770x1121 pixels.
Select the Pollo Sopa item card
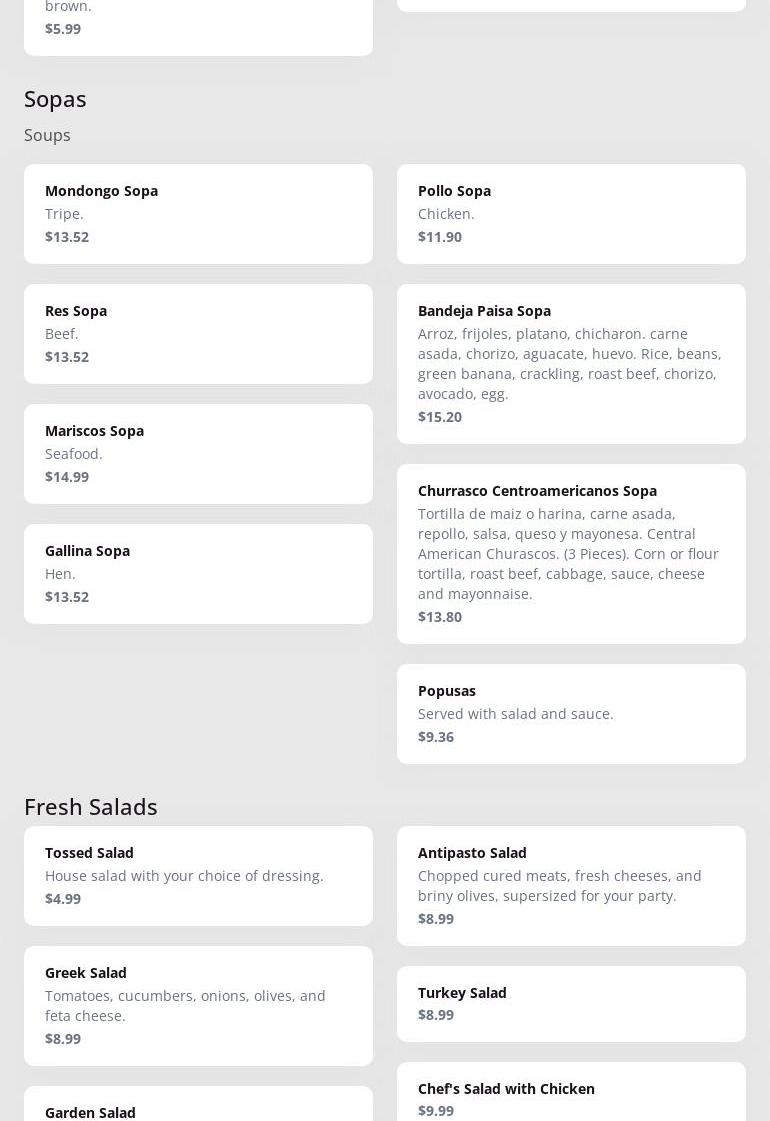pyautogui.click(x=571, y=214)
